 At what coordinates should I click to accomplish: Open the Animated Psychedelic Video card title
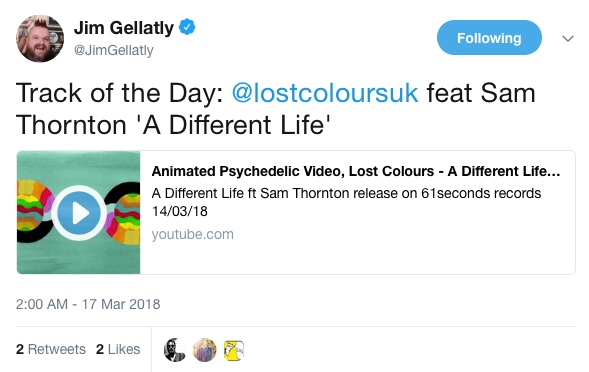(x=356, y=171)
